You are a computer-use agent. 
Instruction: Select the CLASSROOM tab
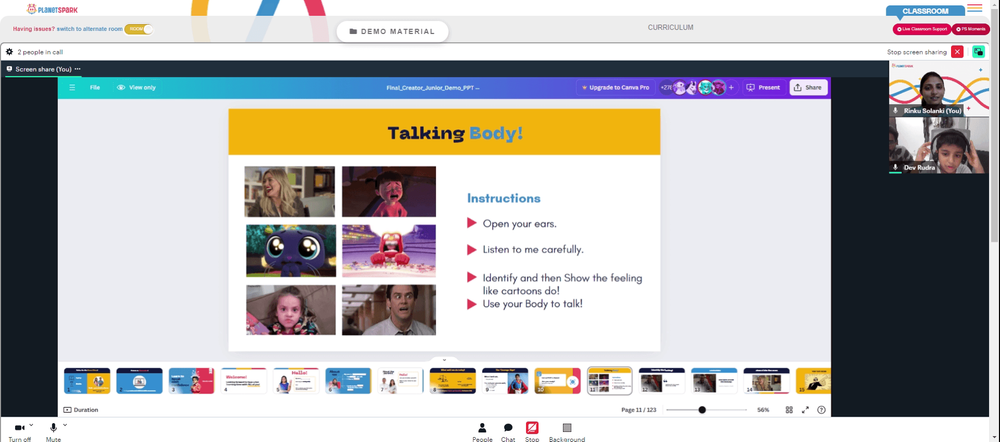click(x=925, y=11)
